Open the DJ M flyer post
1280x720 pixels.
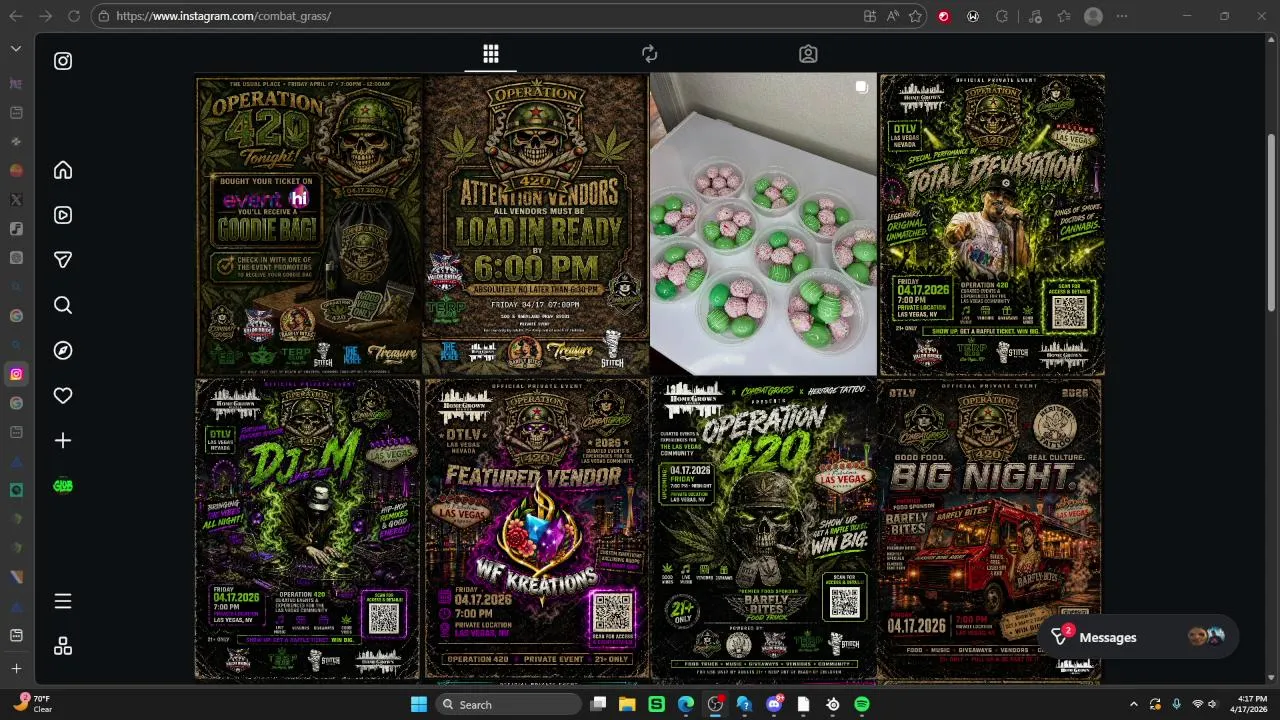308,528
